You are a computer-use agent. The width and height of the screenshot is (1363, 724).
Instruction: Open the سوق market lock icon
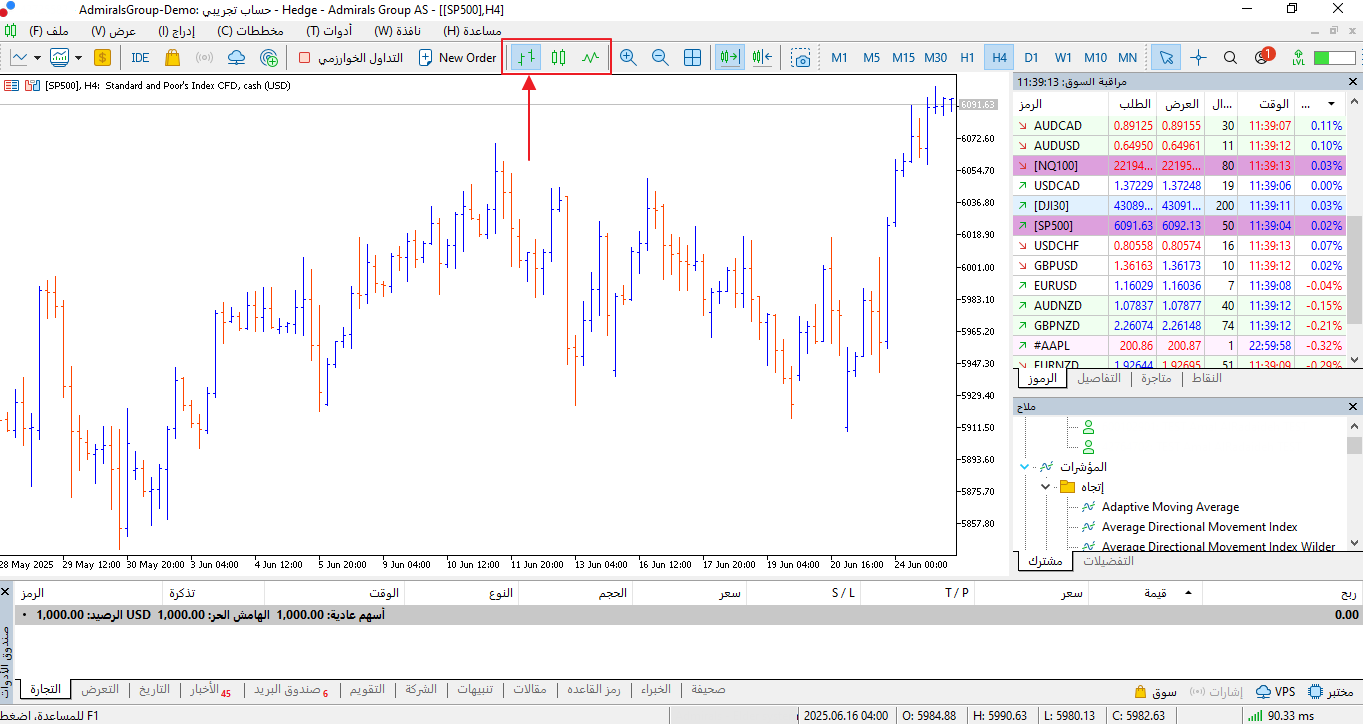click(1155, 692)
